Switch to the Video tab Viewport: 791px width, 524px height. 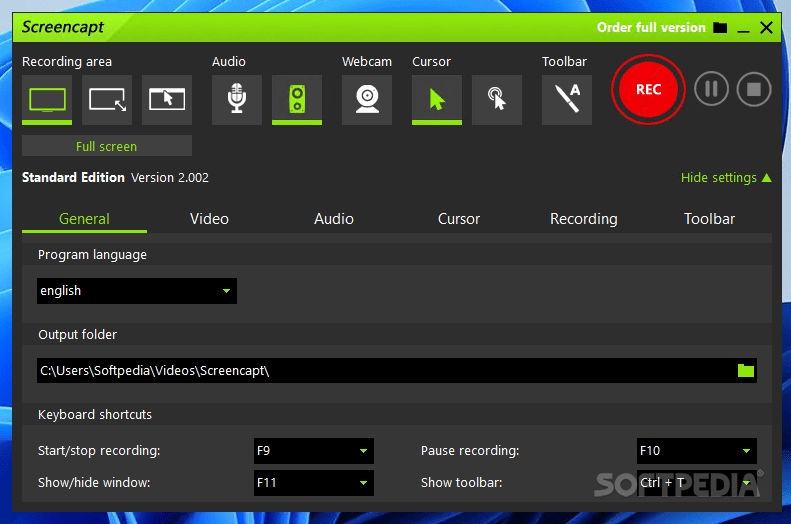click(209, 219)
